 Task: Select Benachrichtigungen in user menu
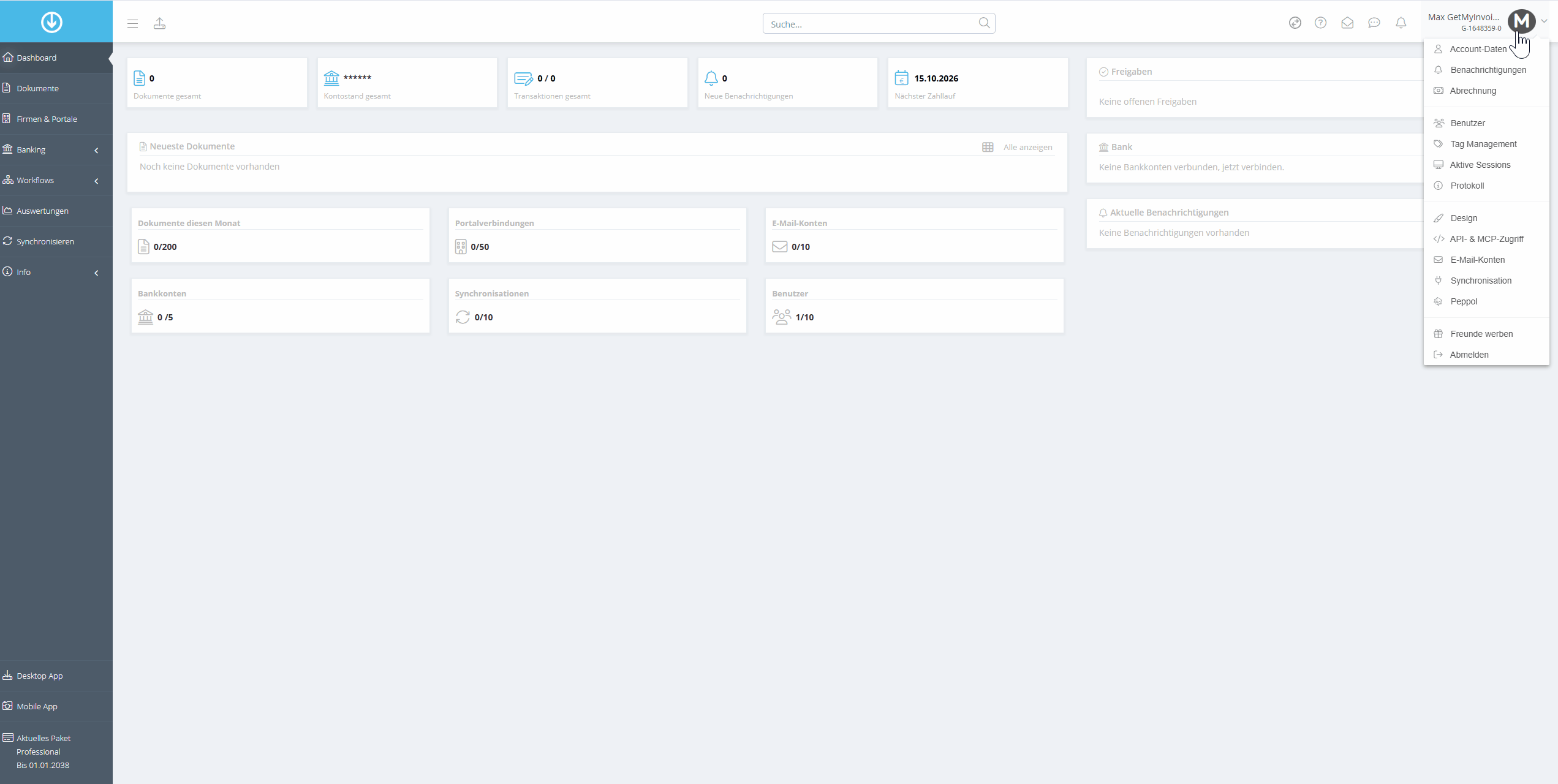click(1486, 70)
